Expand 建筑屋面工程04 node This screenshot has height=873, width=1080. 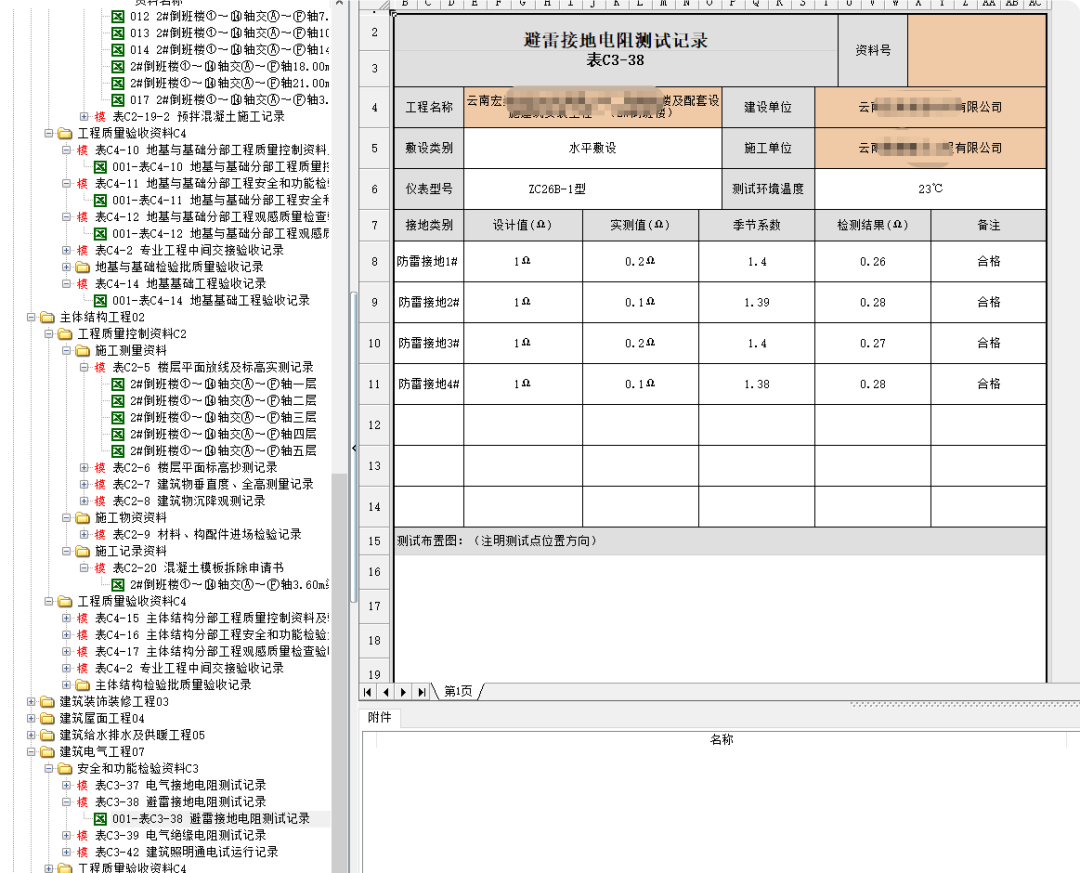(x=31, y=719)
